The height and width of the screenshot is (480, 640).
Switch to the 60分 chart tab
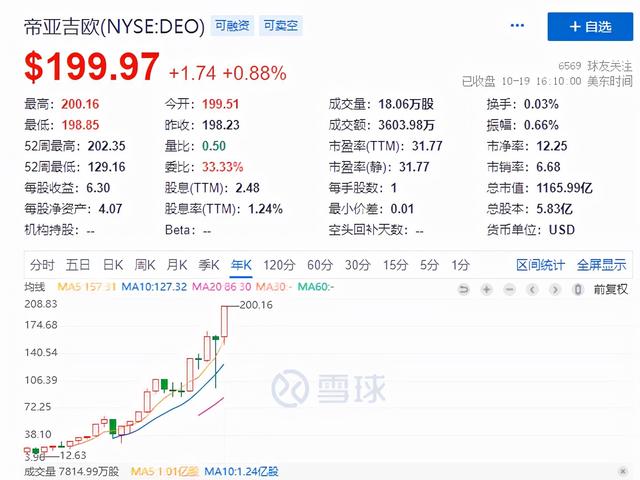tap(320, 265)
